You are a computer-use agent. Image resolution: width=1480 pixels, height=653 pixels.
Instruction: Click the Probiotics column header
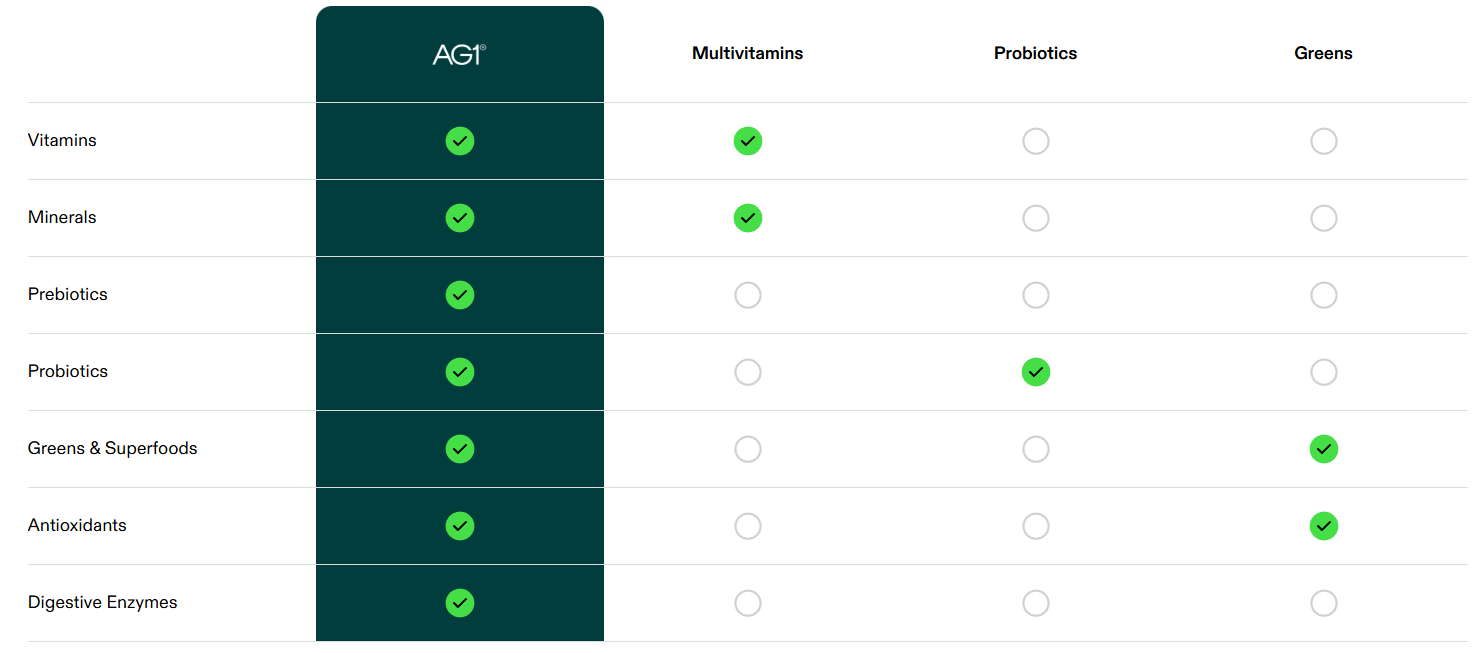(1036, 53)
